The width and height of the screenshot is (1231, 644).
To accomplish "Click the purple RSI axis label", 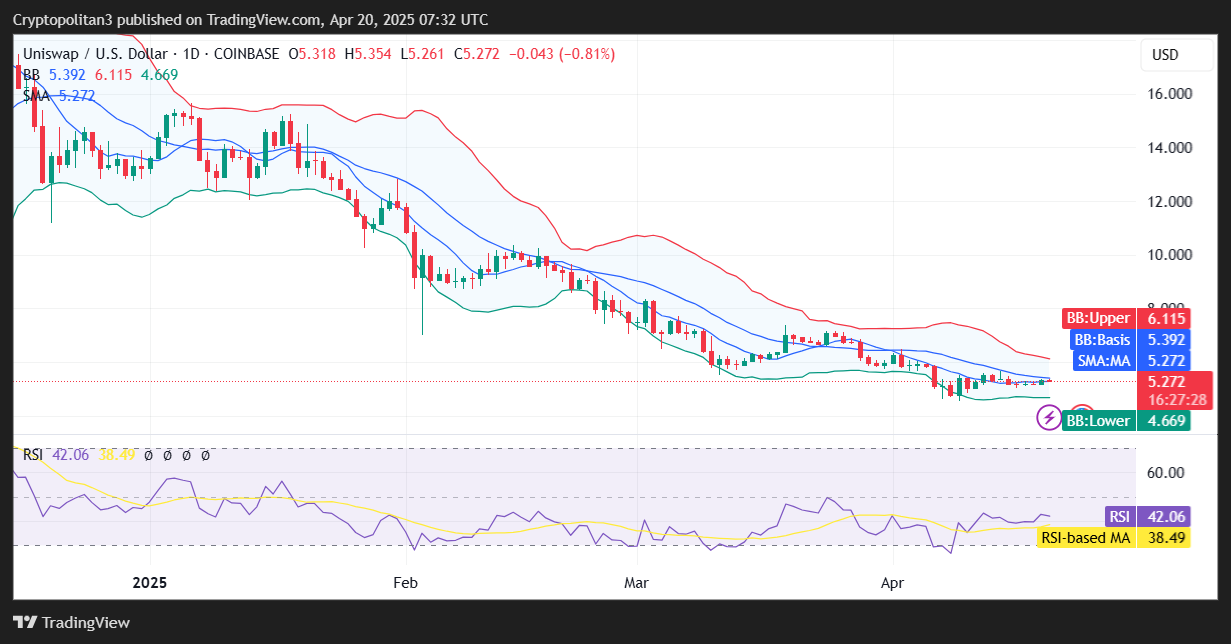I will (1120, 516).
